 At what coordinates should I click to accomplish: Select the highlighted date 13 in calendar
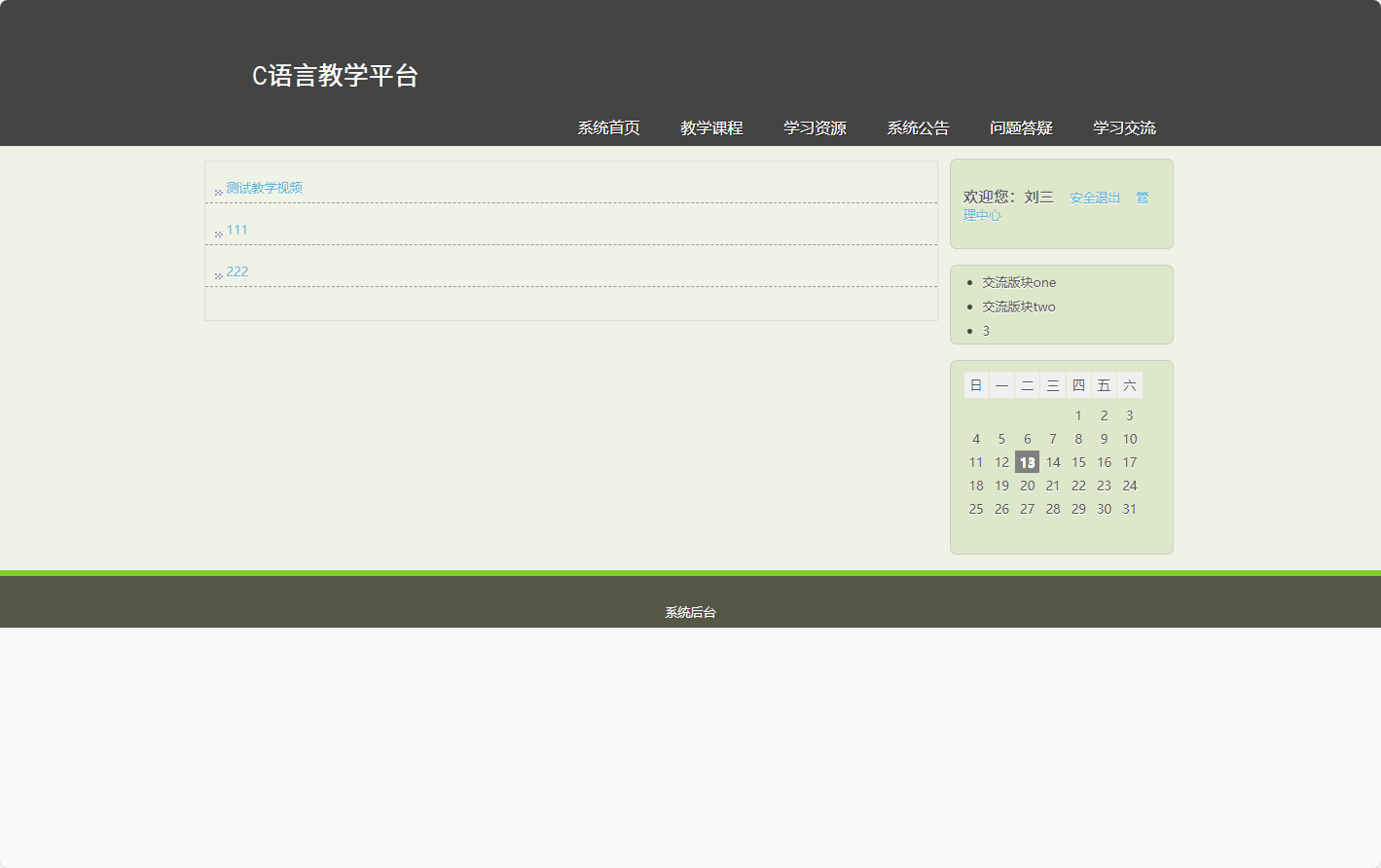pyautogui.click(x=1027, y=461)
